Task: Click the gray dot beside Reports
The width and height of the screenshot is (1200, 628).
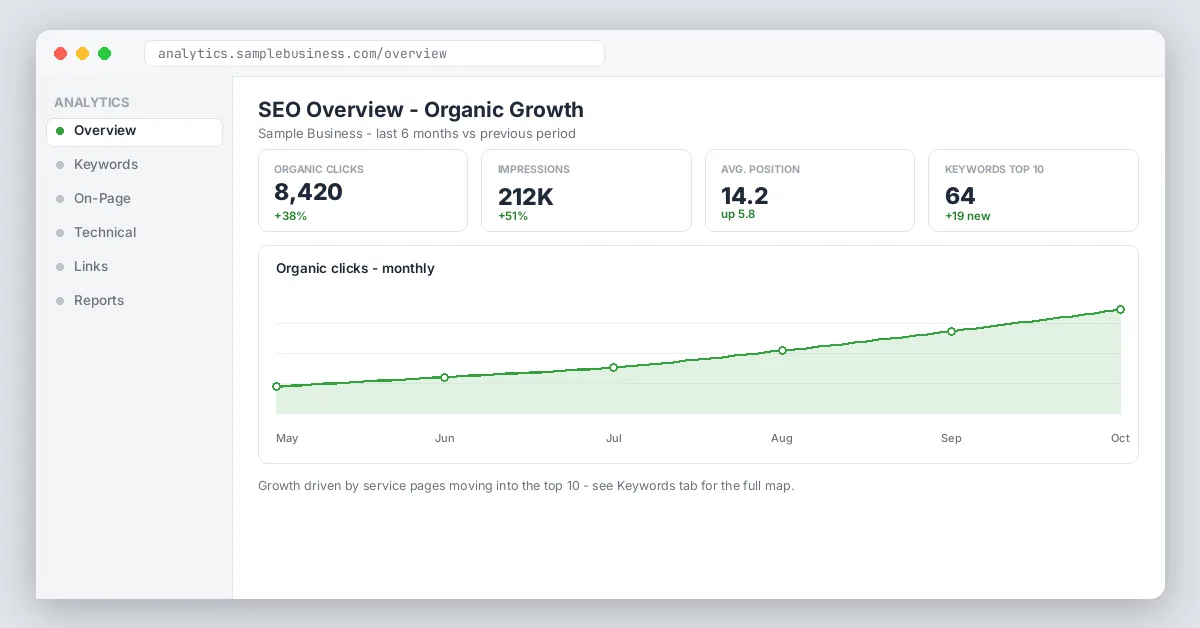Action: pyautogui.click(x=60, y=301)
